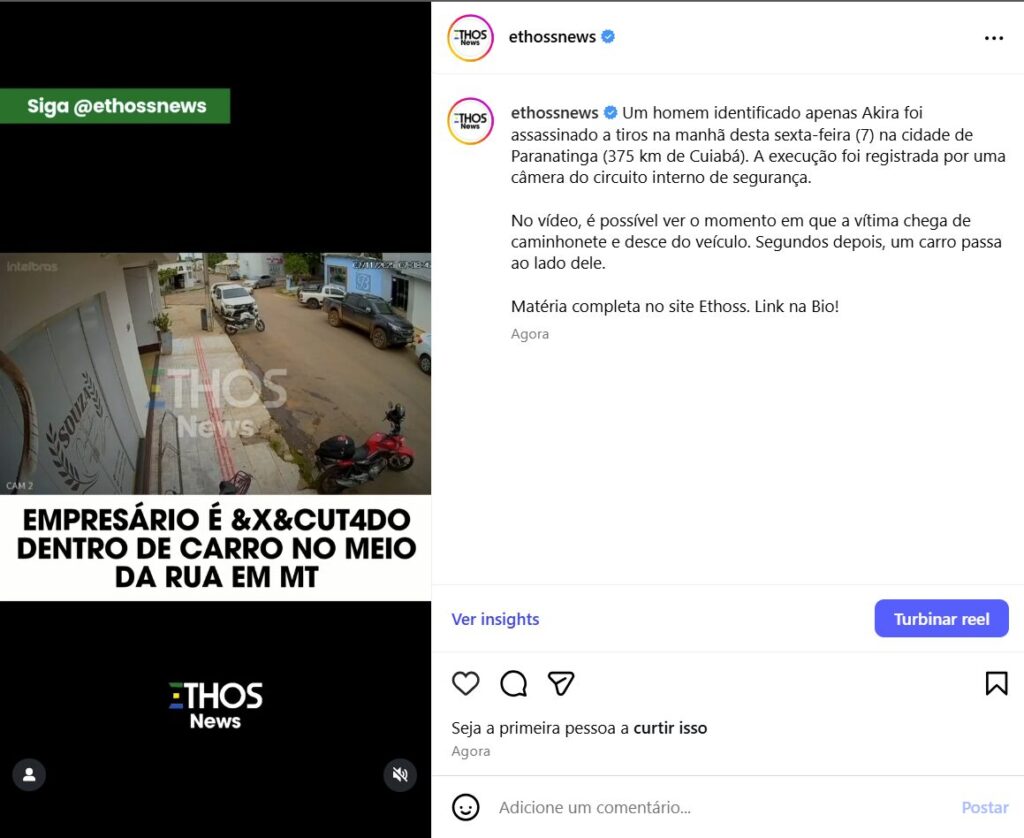Screen dimensions: 1024x838
Task: Click the curtir isso text
Action: (x=670, y=728)
